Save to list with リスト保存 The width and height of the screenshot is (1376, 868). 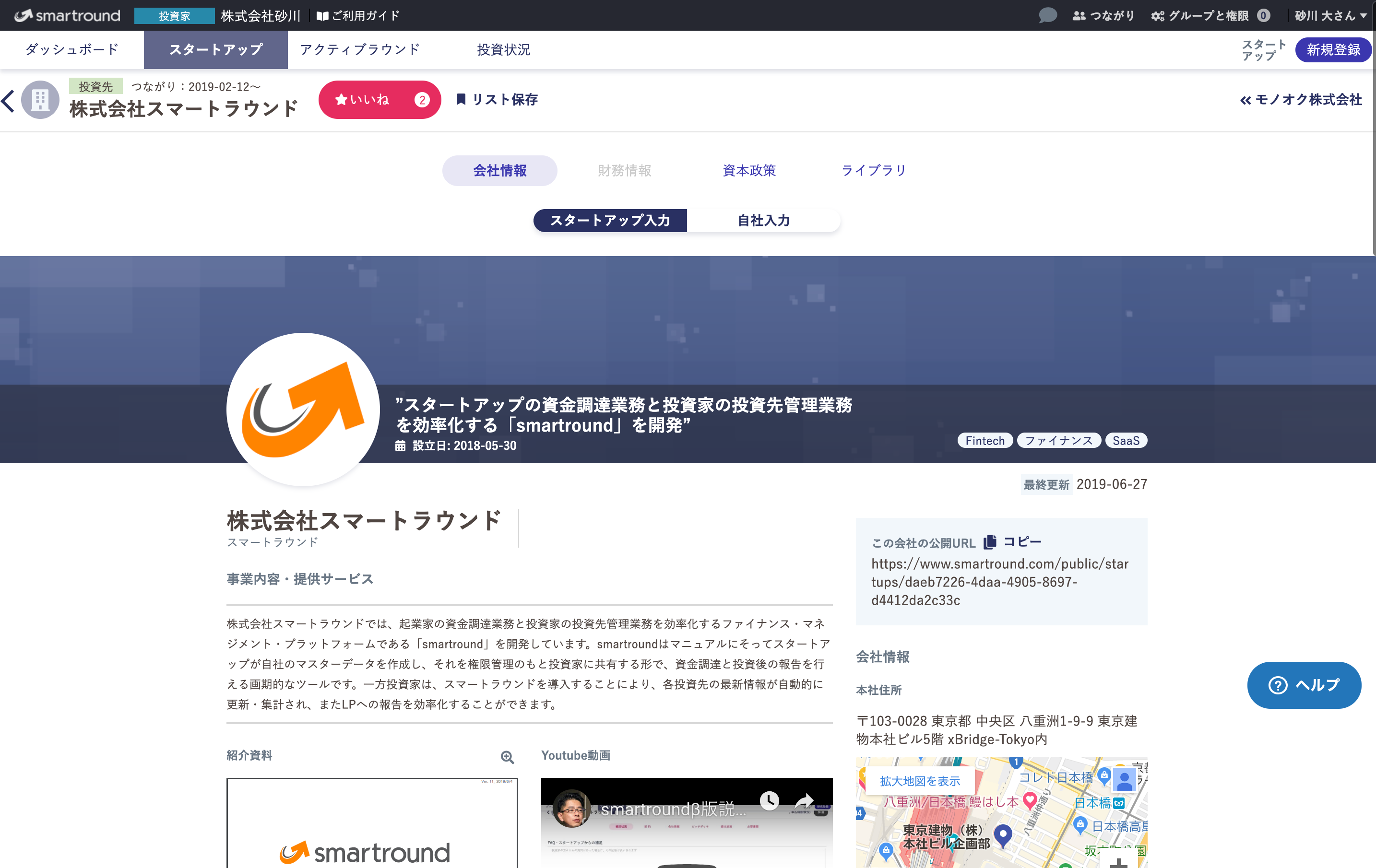click(497, 99)
